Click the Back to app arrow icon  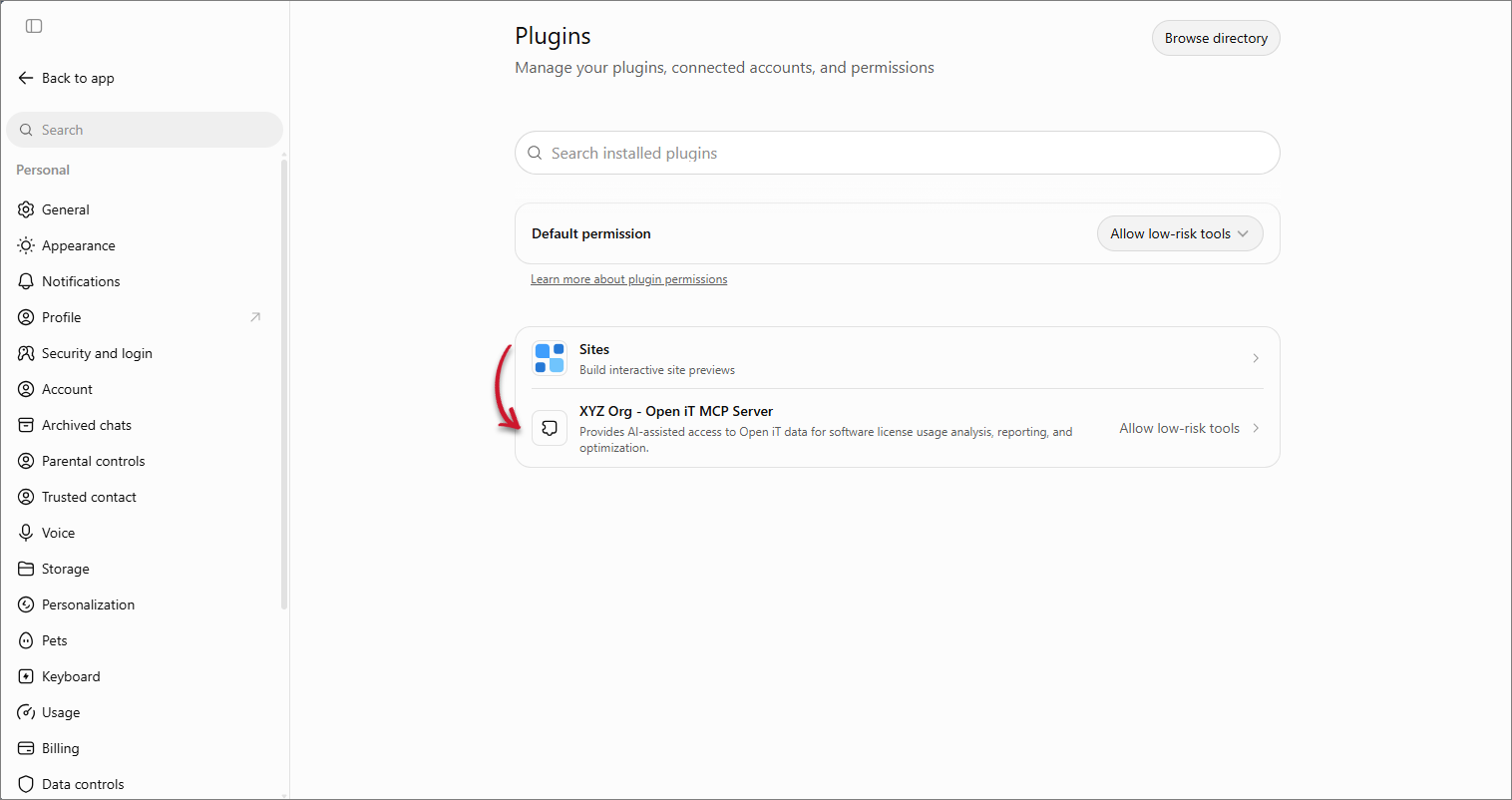click(x=26, y=78)
